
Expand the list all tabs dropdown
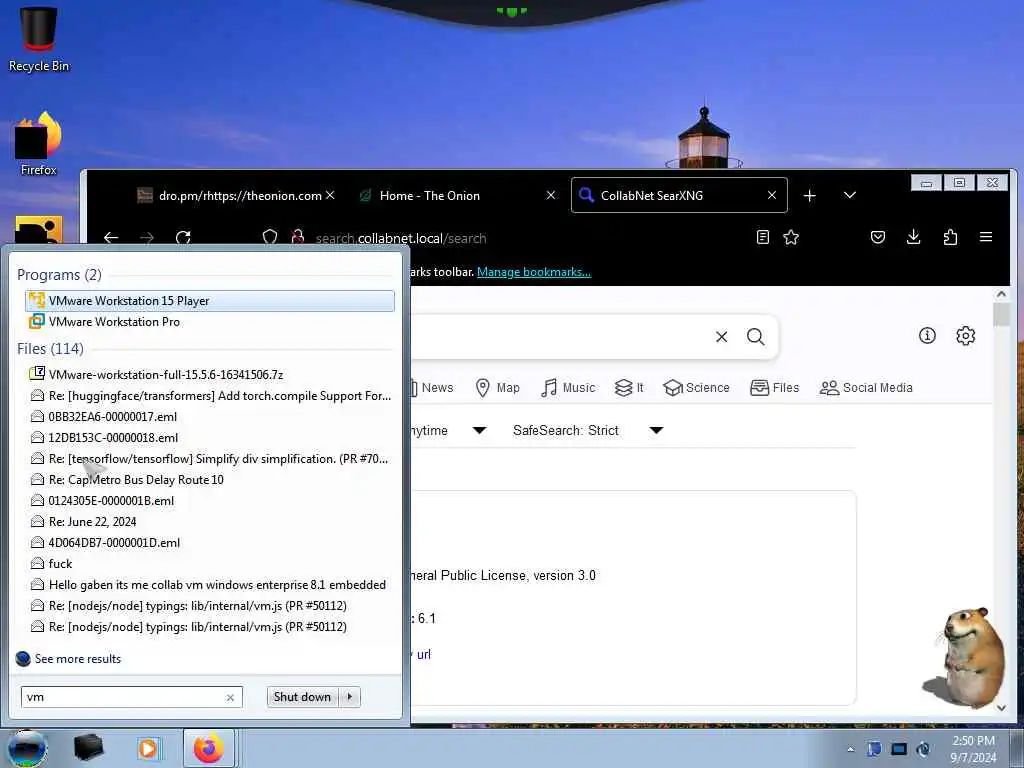pyautogui.click(x=850, y=195)
